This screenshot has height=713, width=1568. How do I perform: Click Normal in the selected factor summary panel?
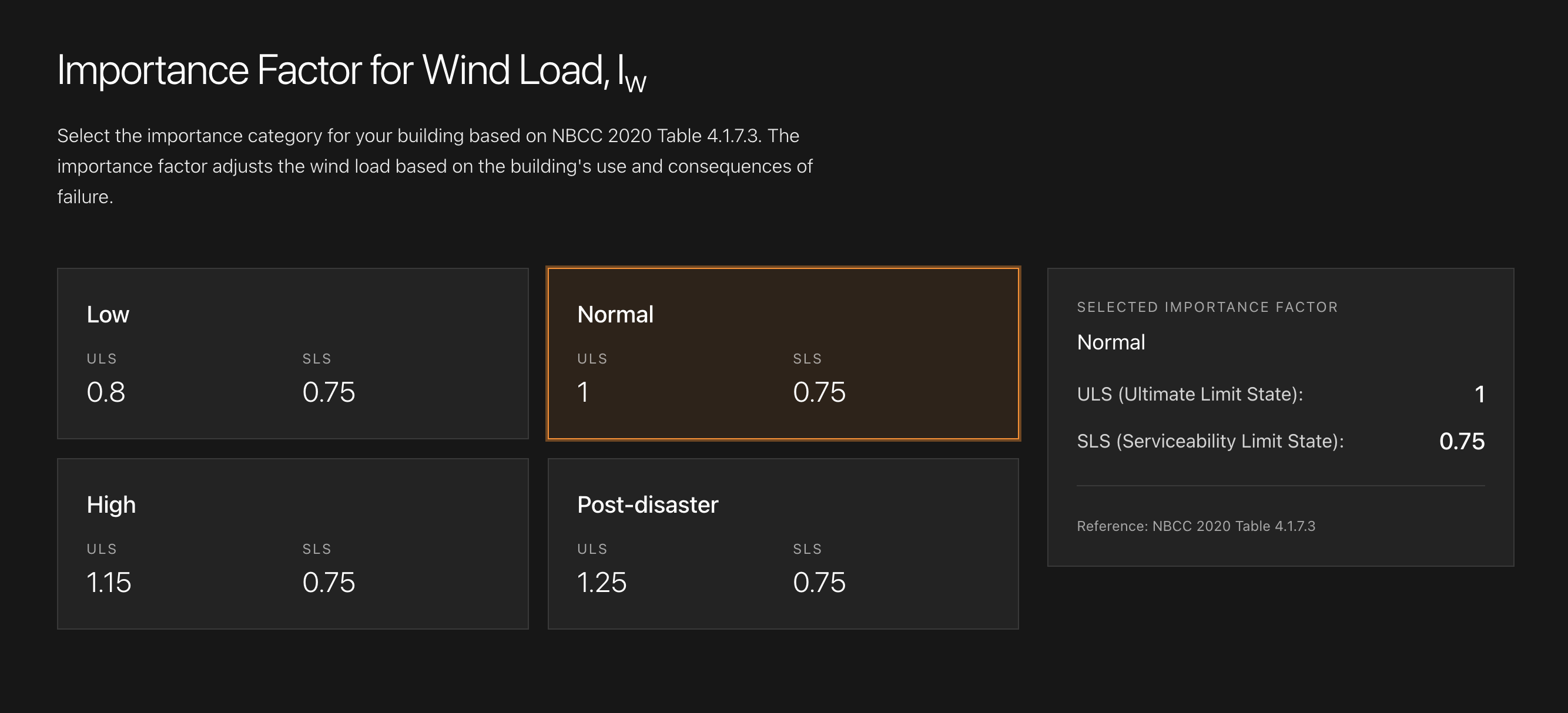click(x=1111, y=342)
